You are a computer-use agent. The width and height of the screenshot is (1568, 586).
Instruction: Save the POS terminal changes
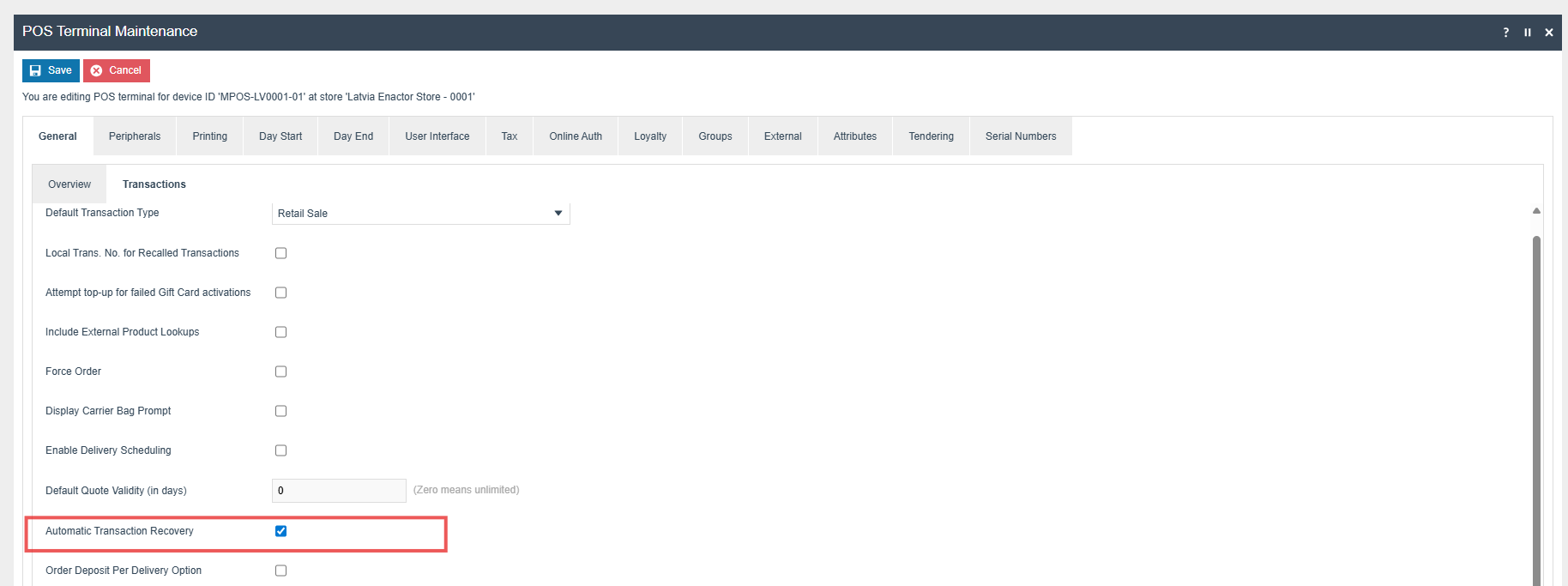tap(51, 70)
